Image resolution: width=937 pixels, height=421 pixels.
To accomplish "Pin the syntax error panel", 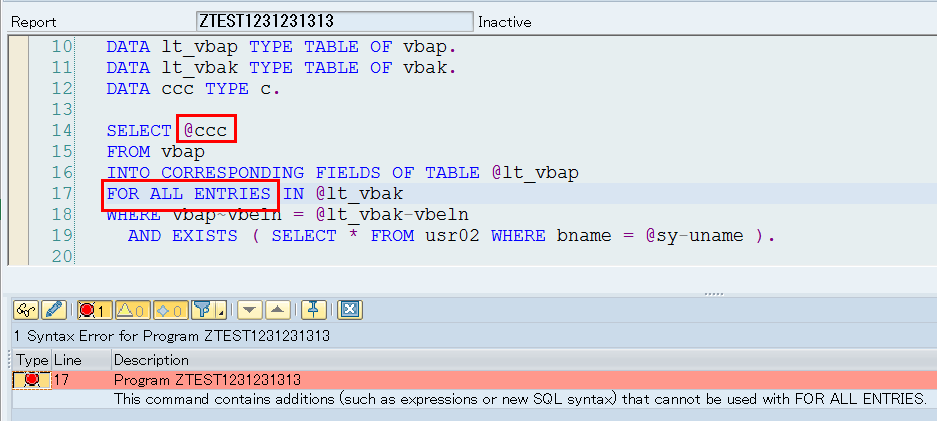I will 313,309.
